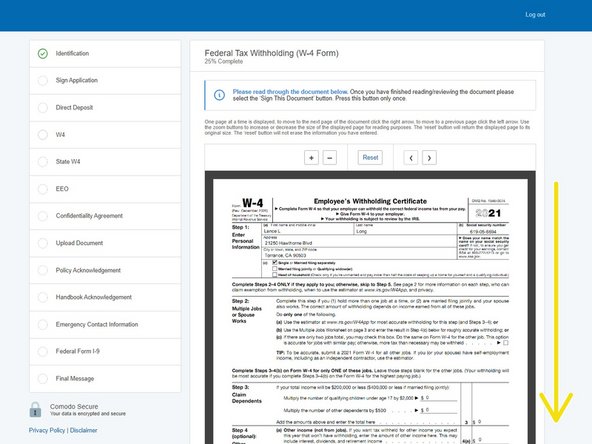Open the State W4 step
Screen dimensions: 592x444
[x=105, y=162]
